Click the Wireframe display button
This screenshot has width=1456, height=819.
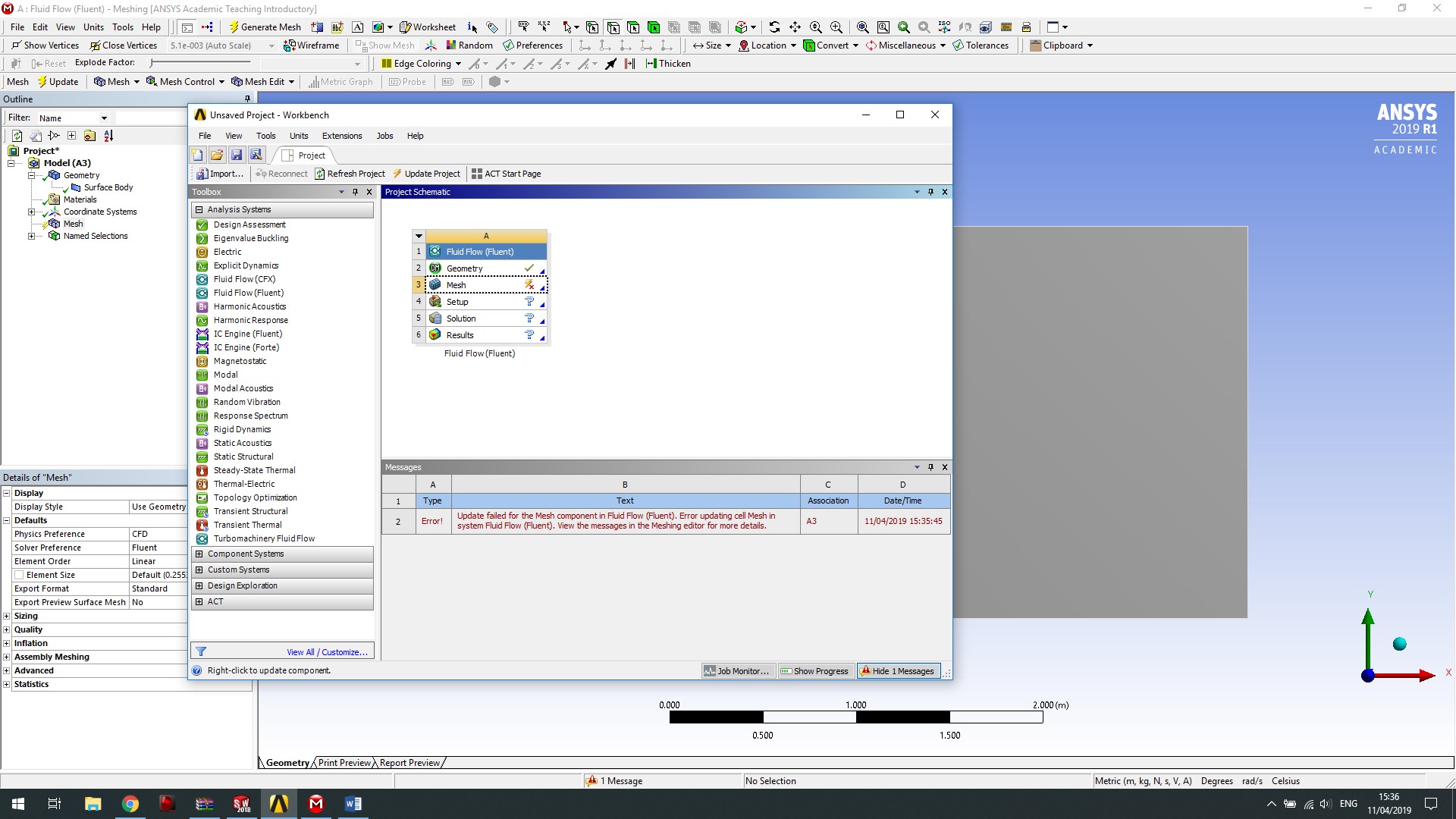click(x=312, y=45)
